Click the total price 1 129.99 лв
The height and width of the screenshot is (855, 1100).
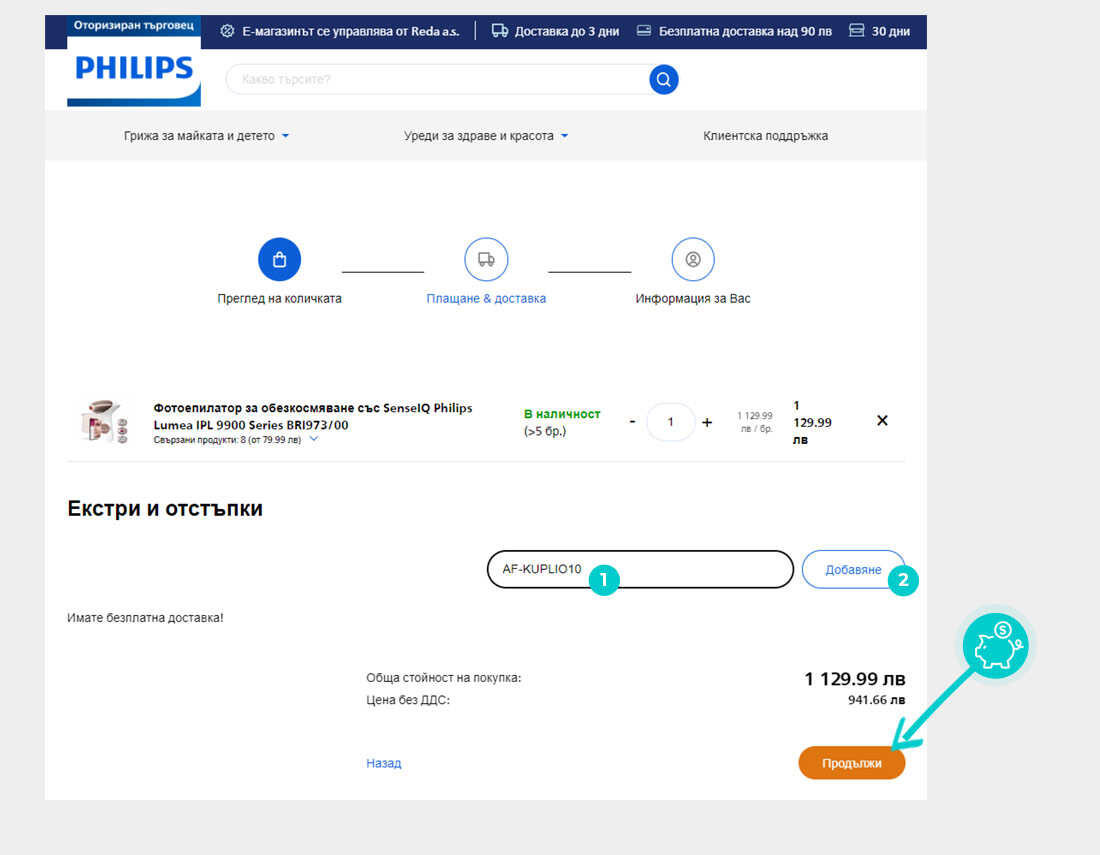click(x=854, y=679)
